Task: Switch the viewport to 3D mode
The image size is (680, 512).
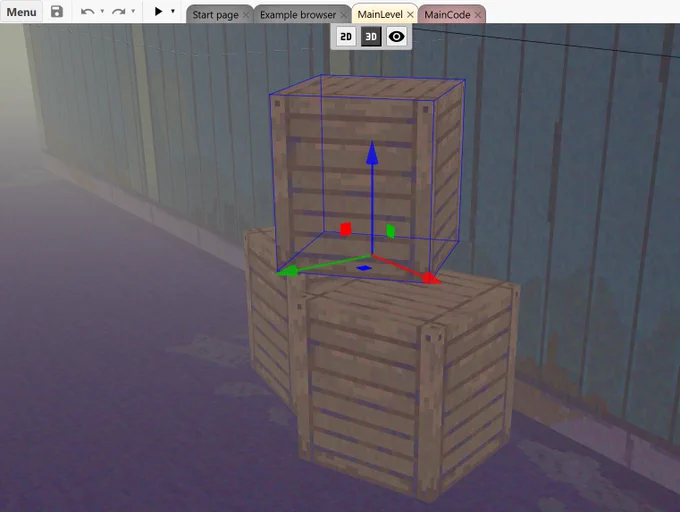Action: (x=371, y=37)
